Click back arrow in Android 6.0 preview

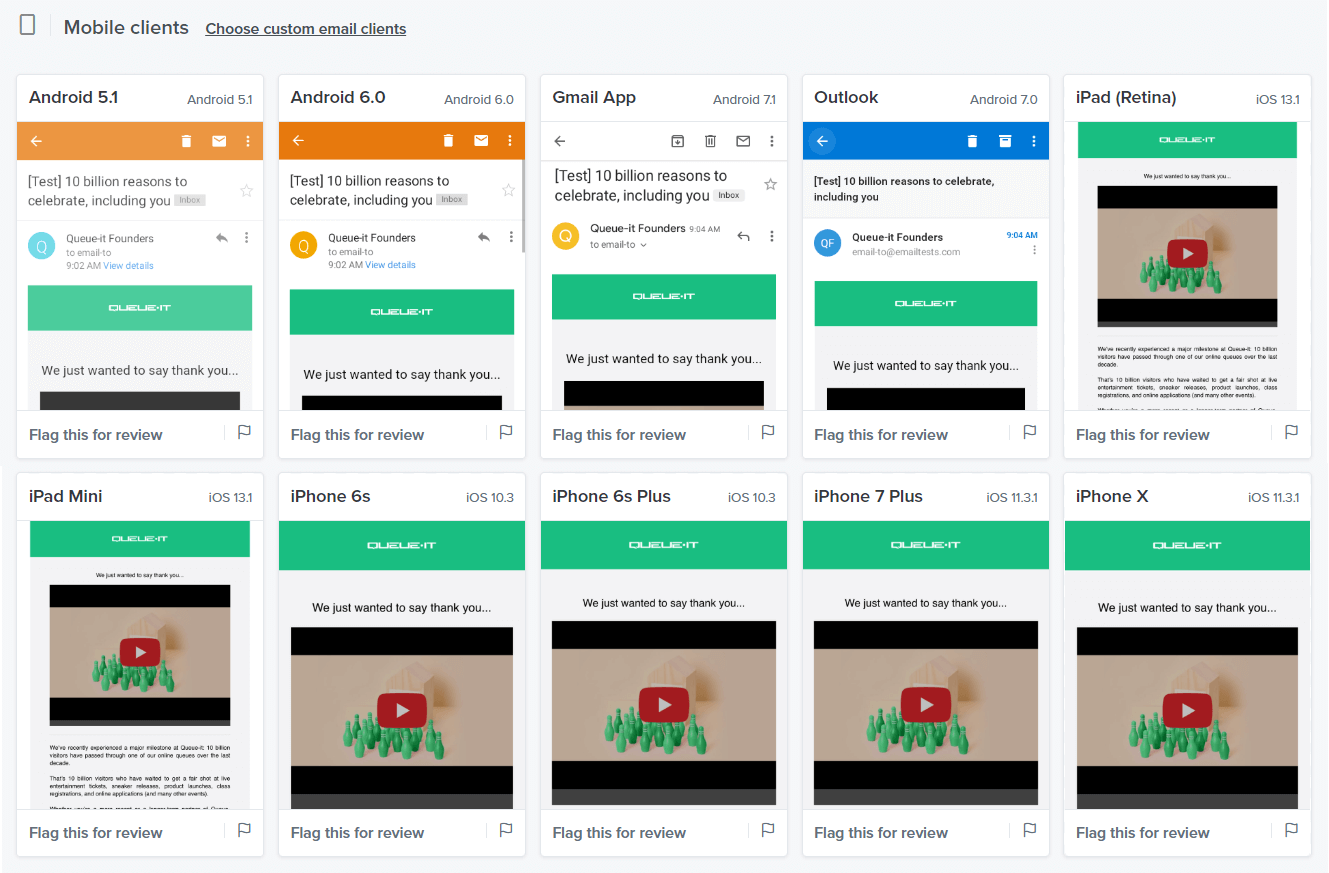[x=298, y=141]
